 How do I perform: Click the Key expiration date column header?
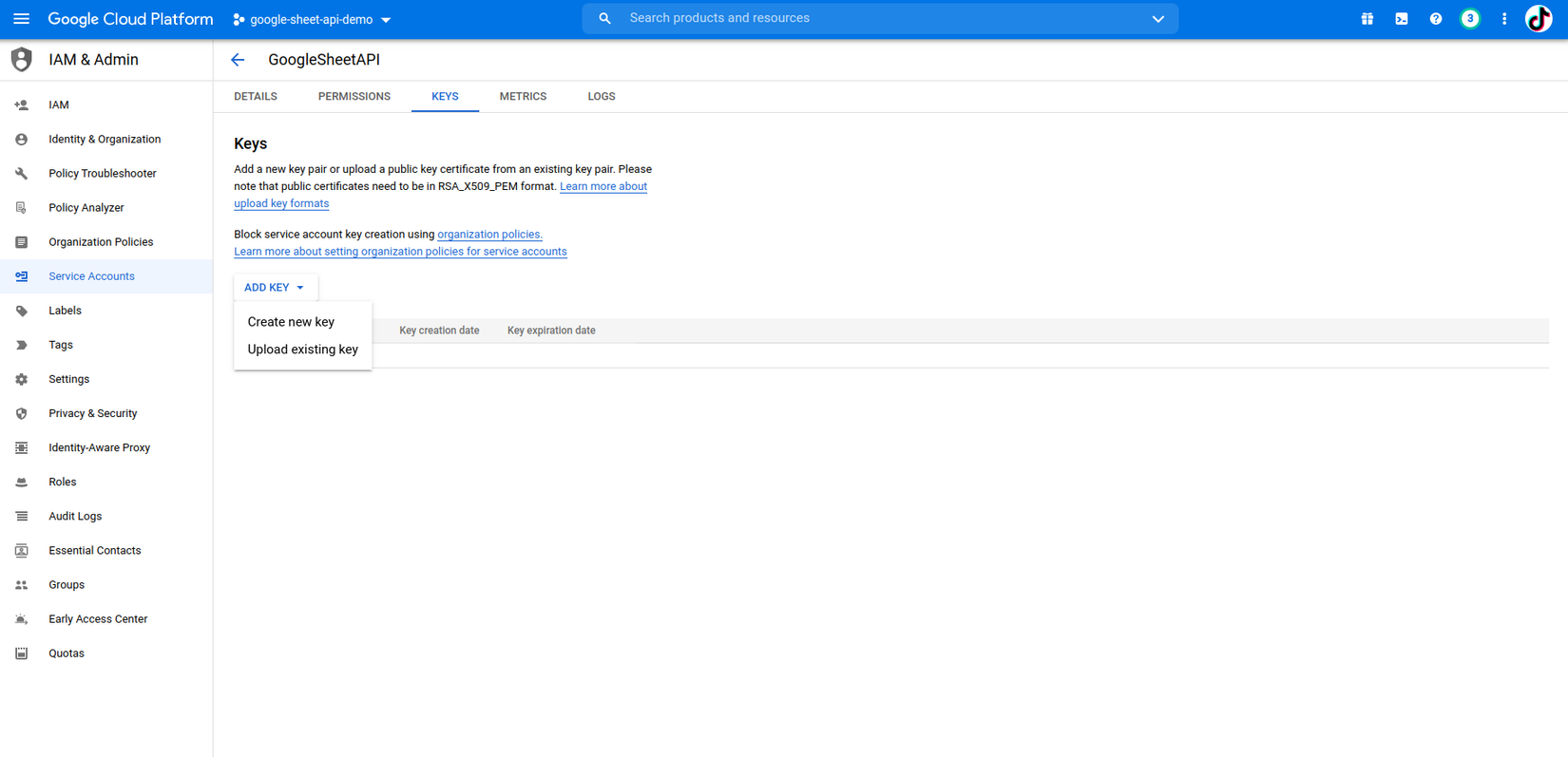coord(551,331)
